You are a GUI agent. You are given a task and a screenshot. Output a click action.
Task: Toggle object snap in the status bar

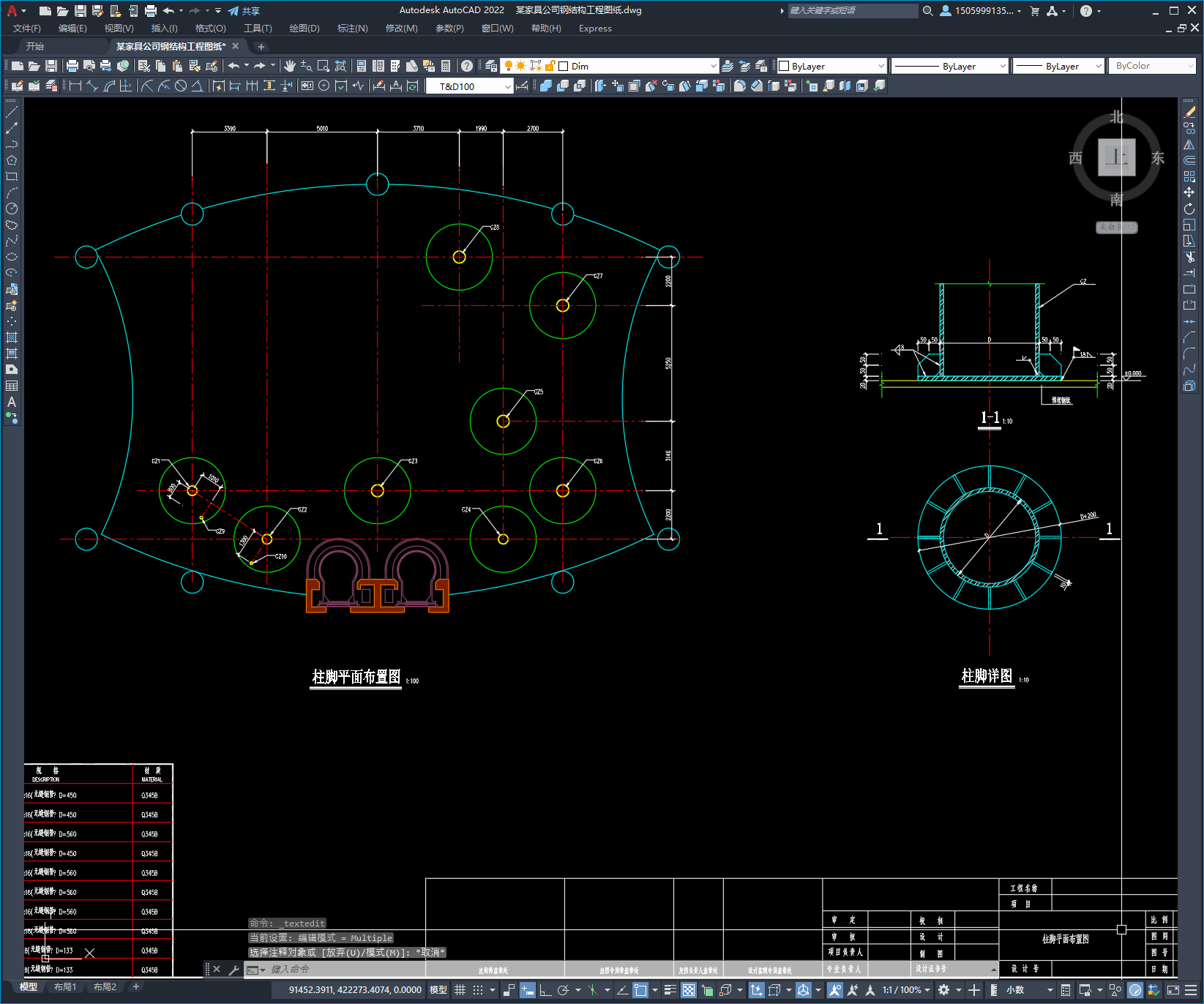640,990
